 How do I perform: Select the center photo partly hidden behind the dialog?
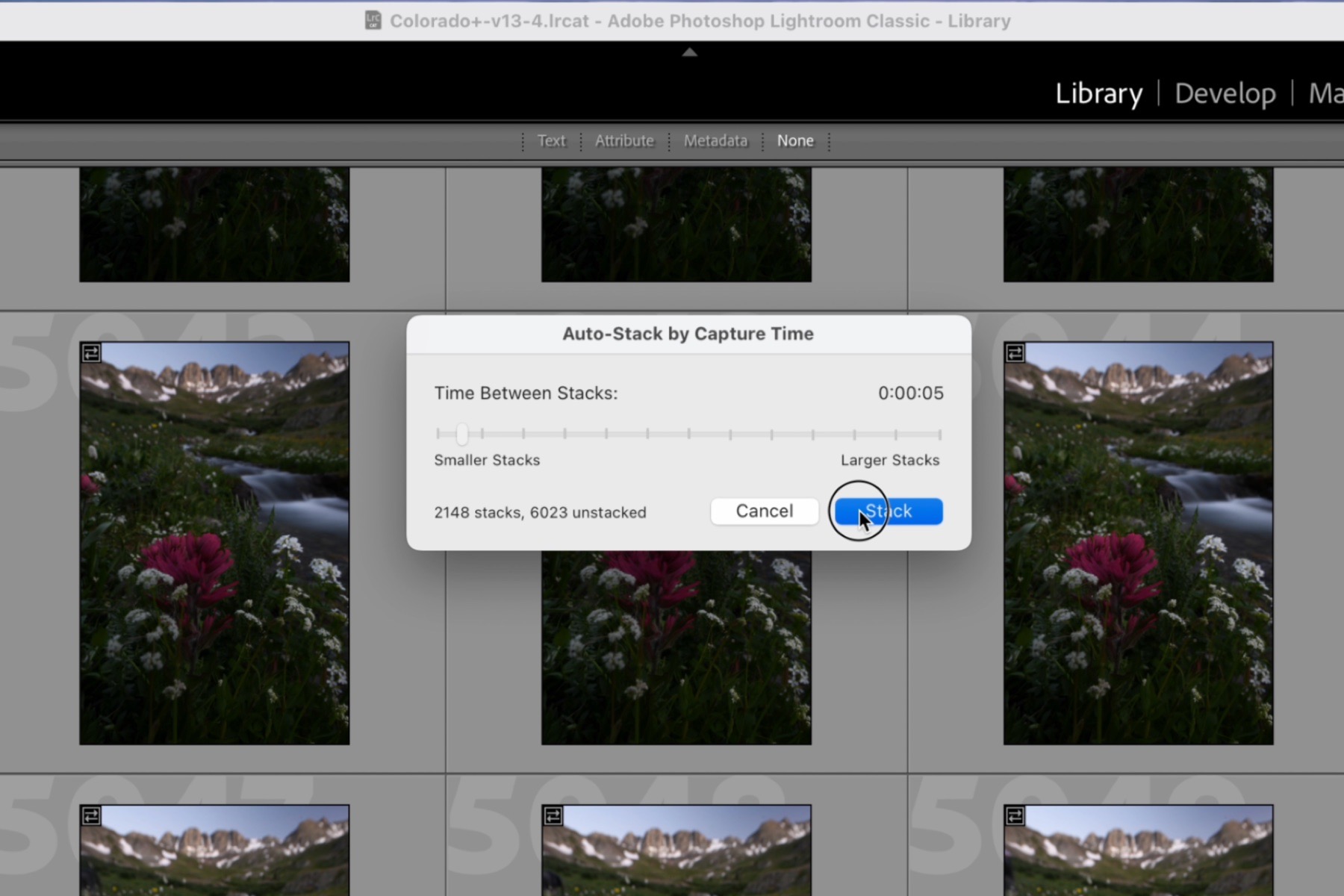pos(676,647)
